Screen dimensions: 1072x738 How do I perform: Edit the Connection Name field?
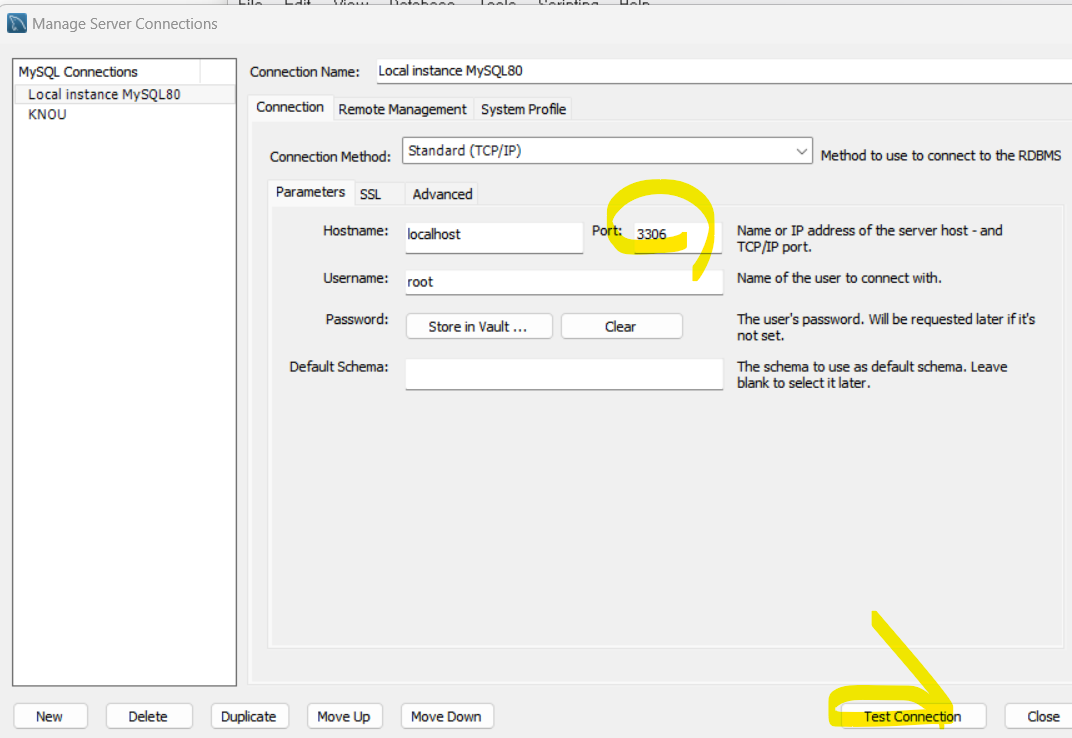724,71
